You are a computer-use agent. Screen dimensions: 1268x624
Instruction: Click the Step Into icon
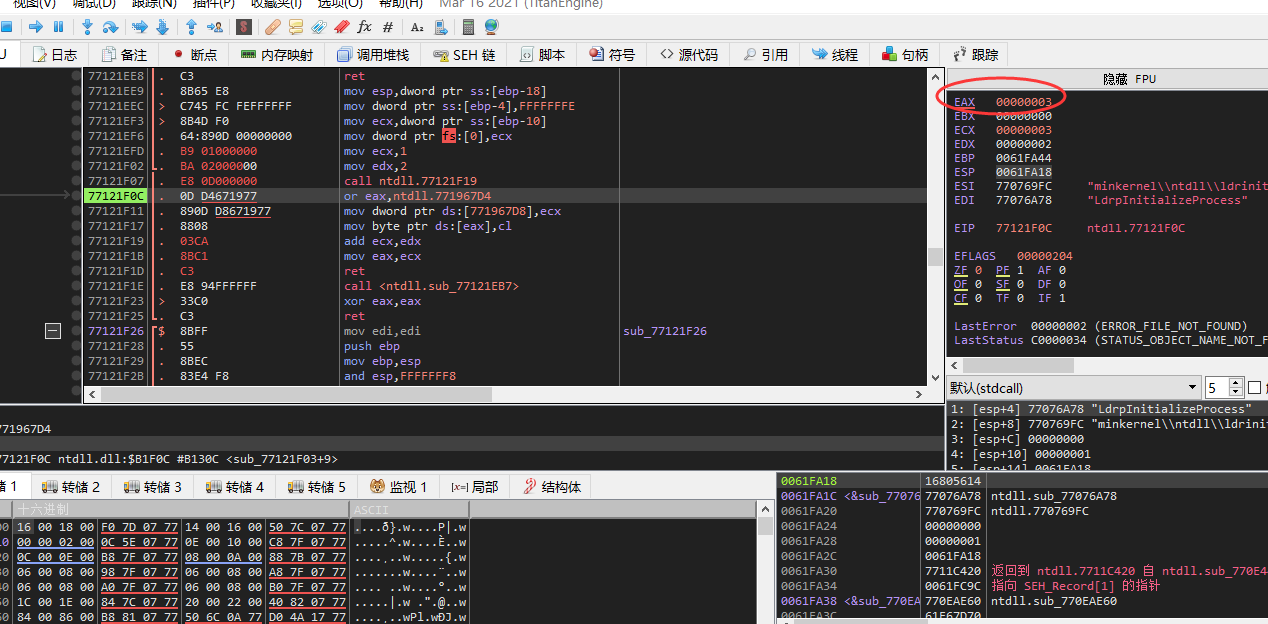pos(87,27)
